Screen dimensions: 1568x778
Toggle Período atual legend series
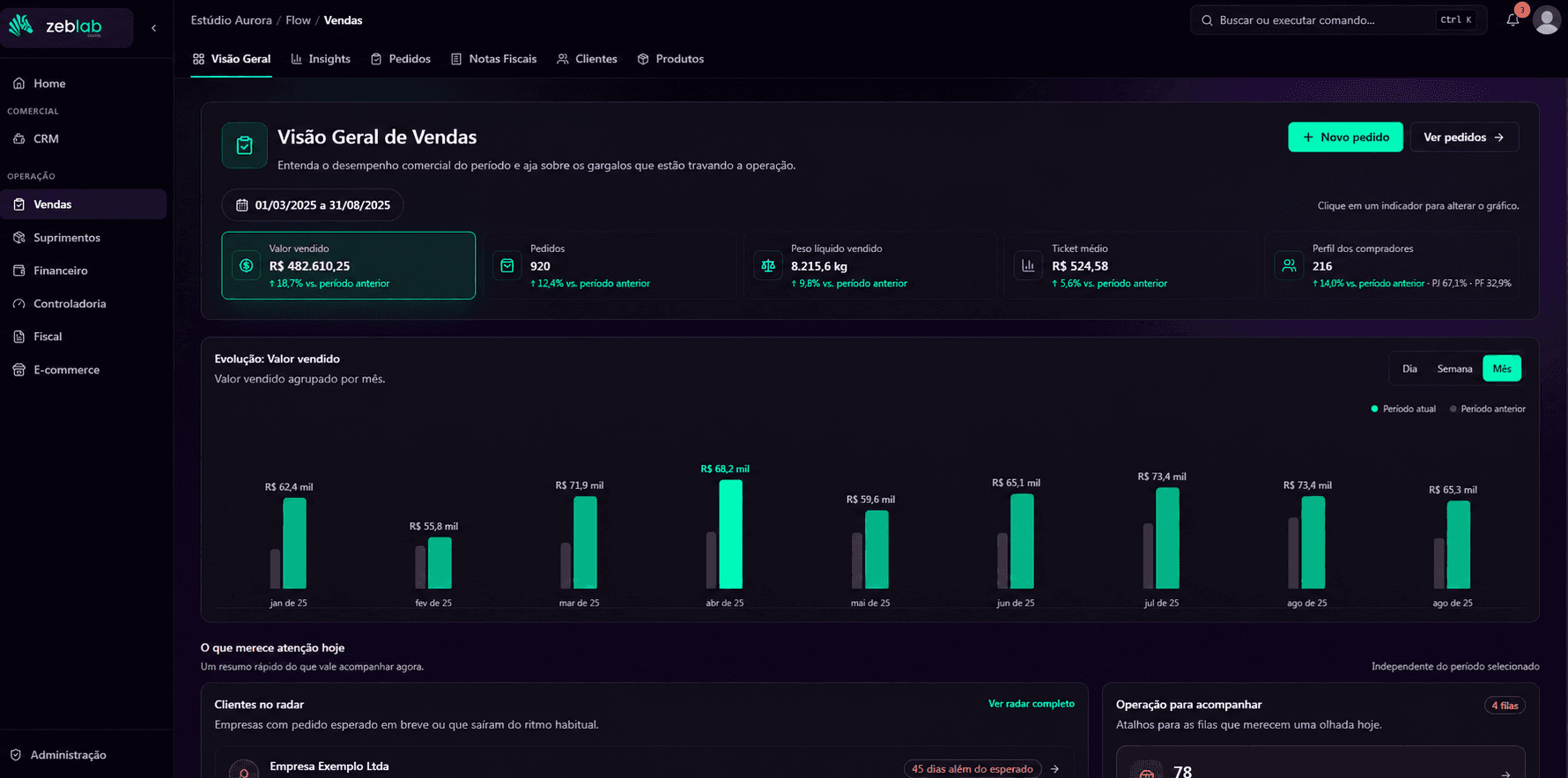(1403, 409)
